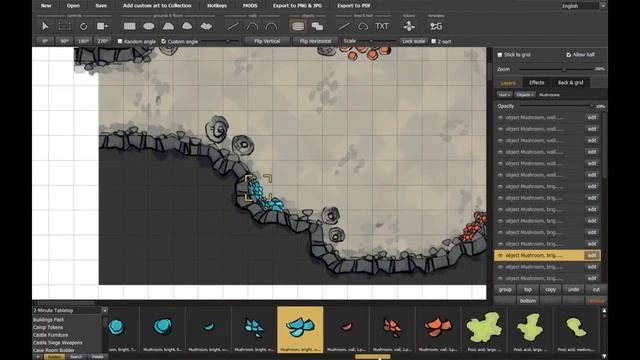Select the highlighted blue mushroom thumbnail
Viewport: 640px width, 360px height.
click(x=300, y=329)
